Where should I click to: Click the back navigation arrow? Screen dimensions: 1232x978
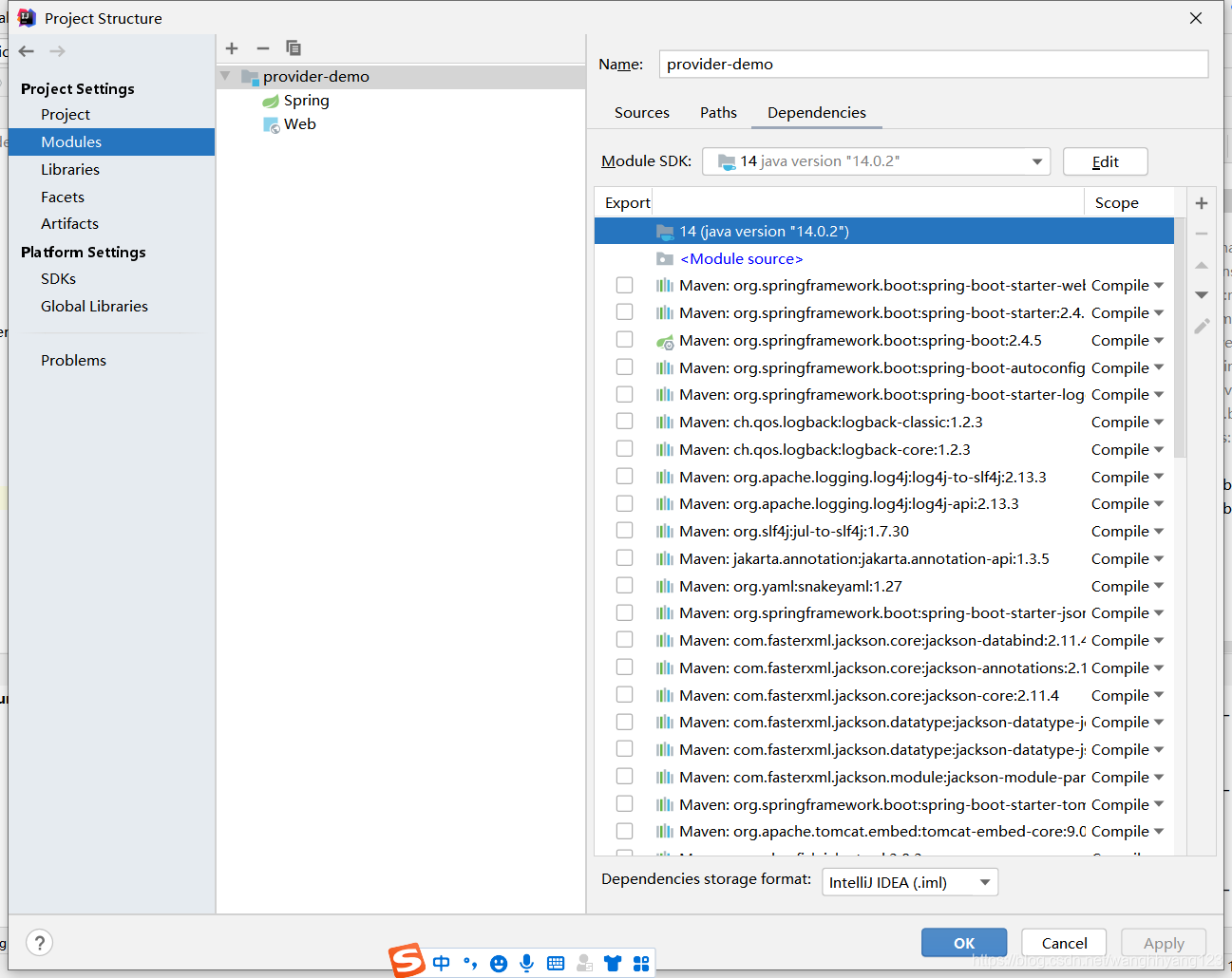click(x=27, y=51)
